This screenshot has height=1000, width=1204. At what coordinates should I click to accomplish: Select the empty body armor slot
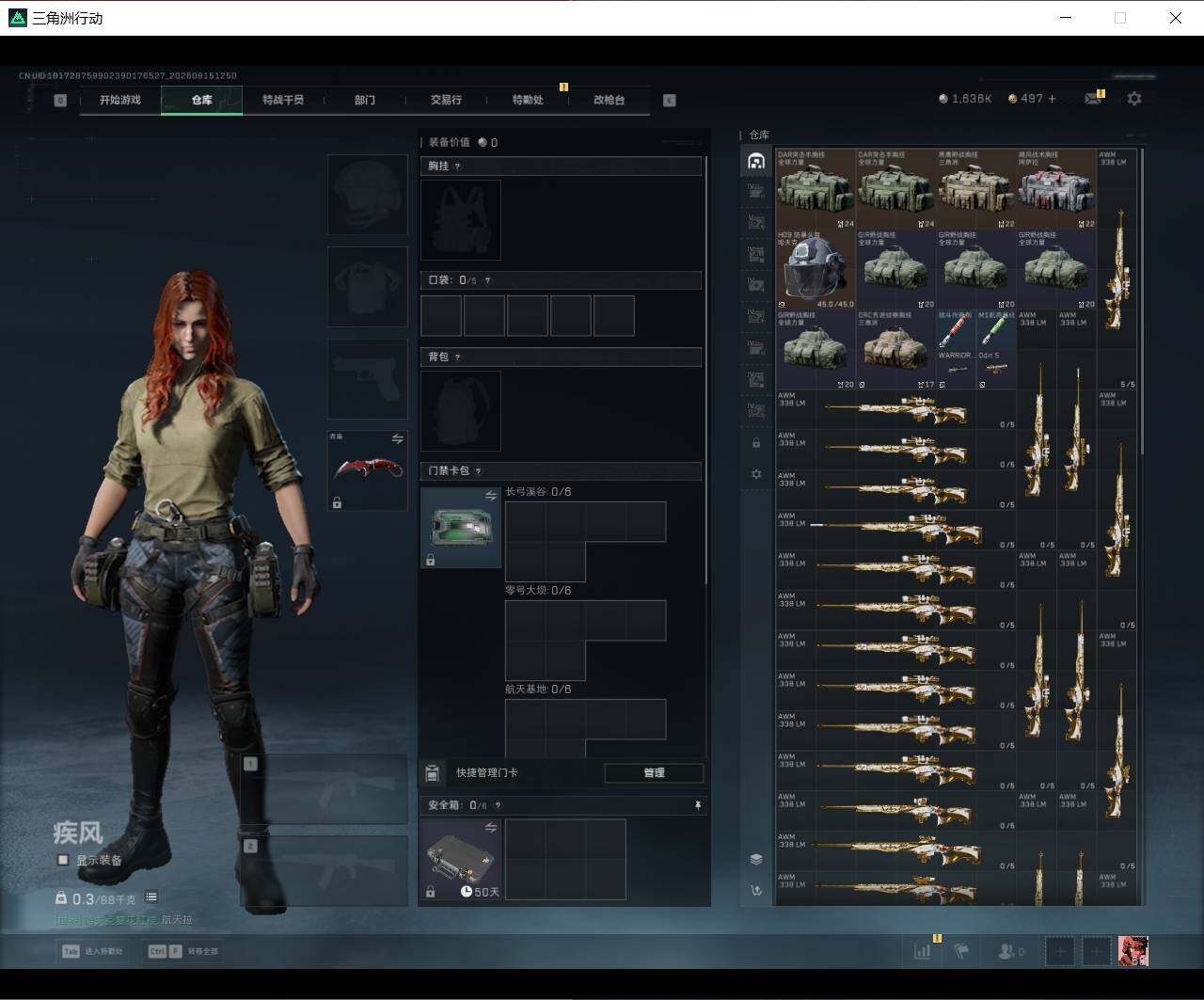(x=367, y=287)
